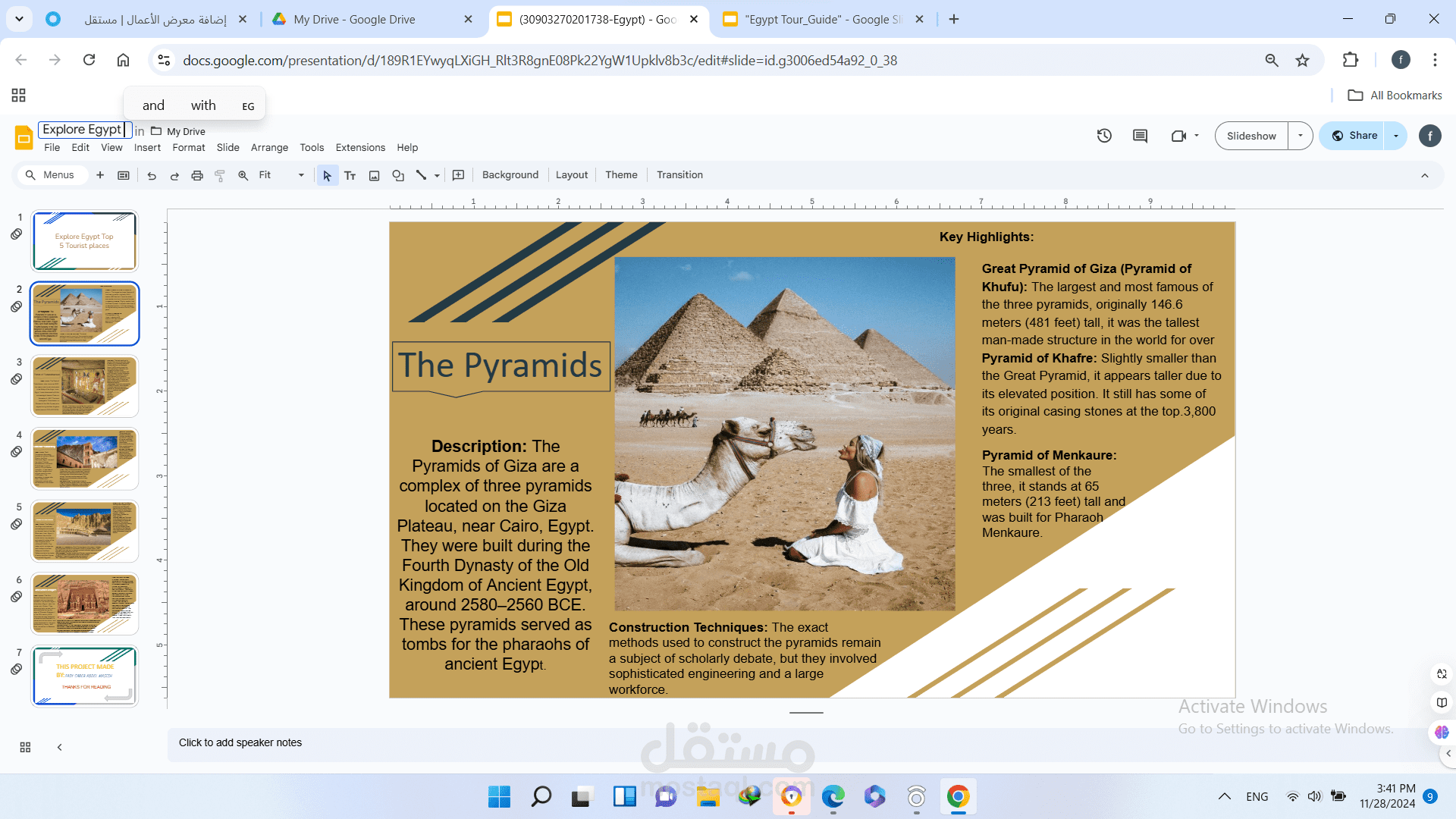Click the Background button
Image resolution: width=1456 pixels, height=819 pixels.
(x=510, y=175)
